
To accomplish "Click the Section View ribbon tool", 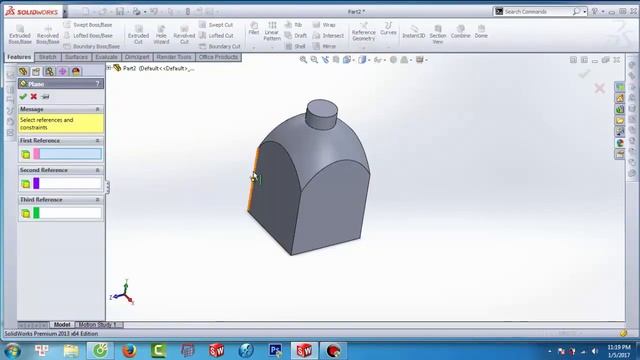I will [x=438, y=33].
